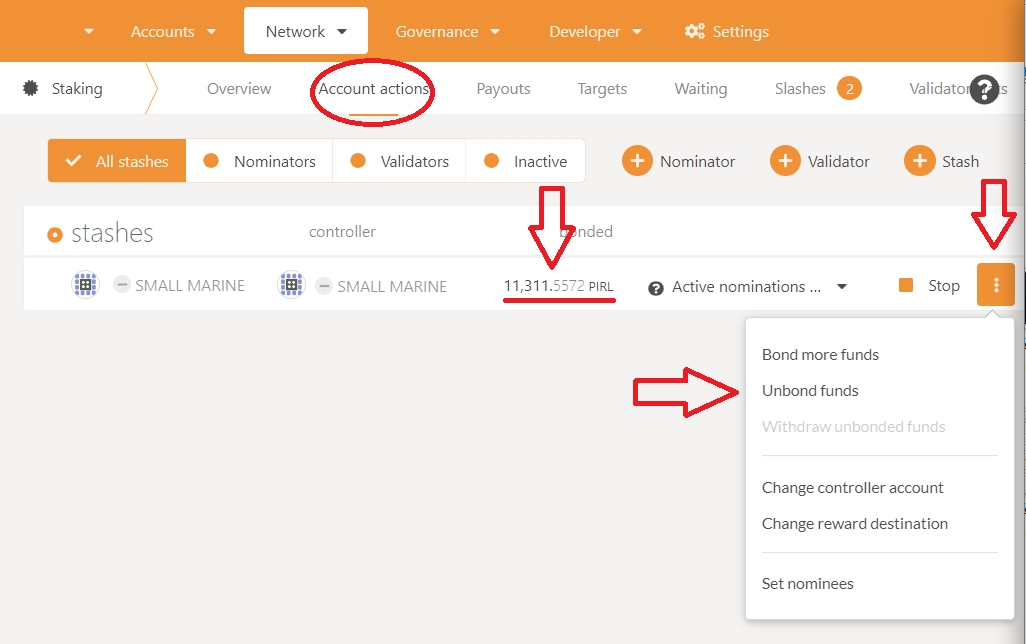The image size is (1026, 644).
Task: Open the Accounts dropdown menu
Action: click(173, 31)
